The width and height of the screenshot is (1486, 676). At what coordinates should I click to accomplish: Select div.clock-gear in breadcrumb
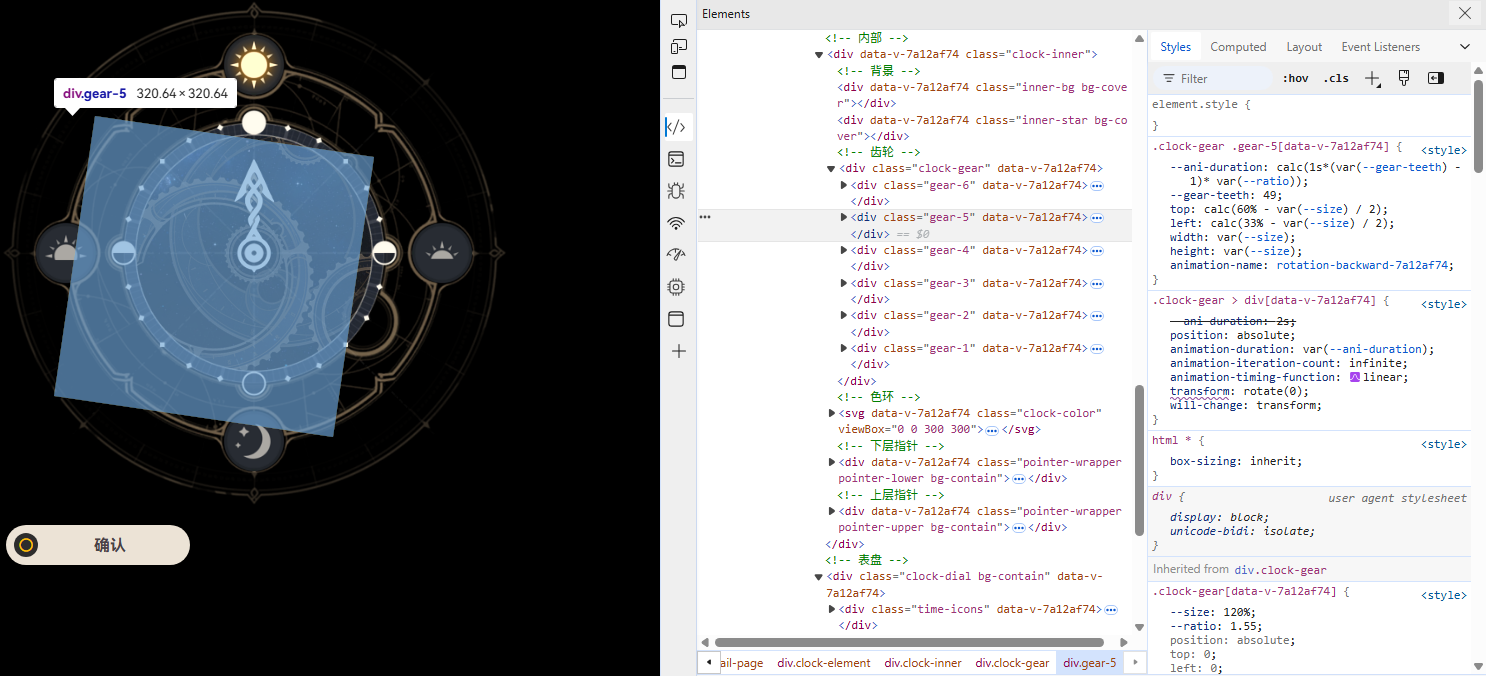(x=1012, y=662)
